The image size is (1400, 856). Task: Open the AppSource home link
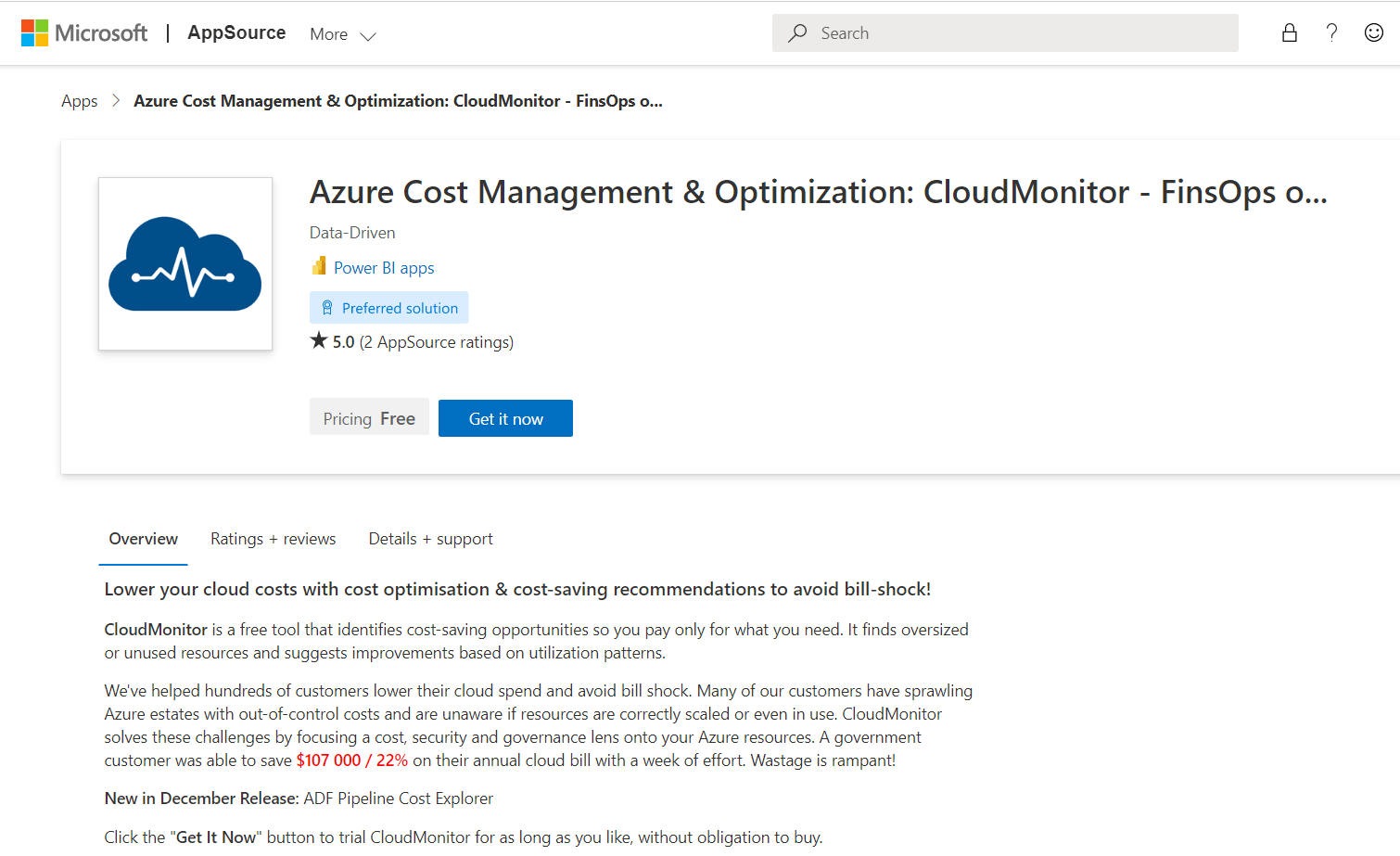[x=236, y=33]
